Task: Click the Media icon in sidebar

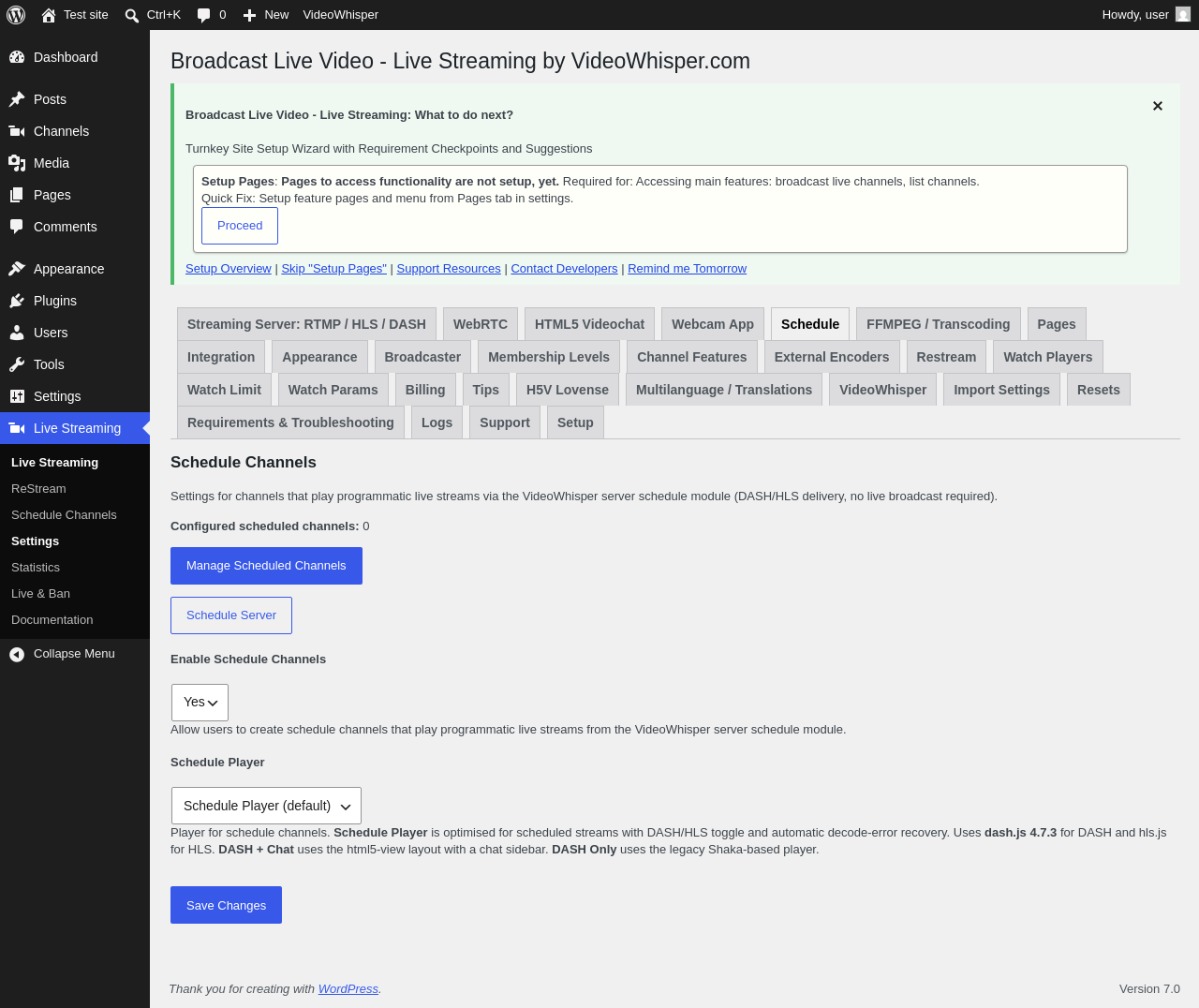Action: click(17, 163)
